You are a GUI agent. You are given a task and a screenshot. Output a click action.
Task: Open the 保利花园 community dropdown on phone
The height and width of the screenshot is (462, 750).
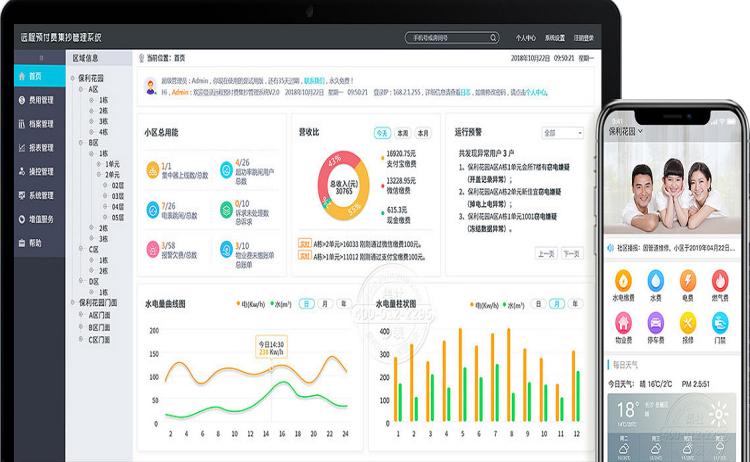pyautogui.click(x=626, y=131)
